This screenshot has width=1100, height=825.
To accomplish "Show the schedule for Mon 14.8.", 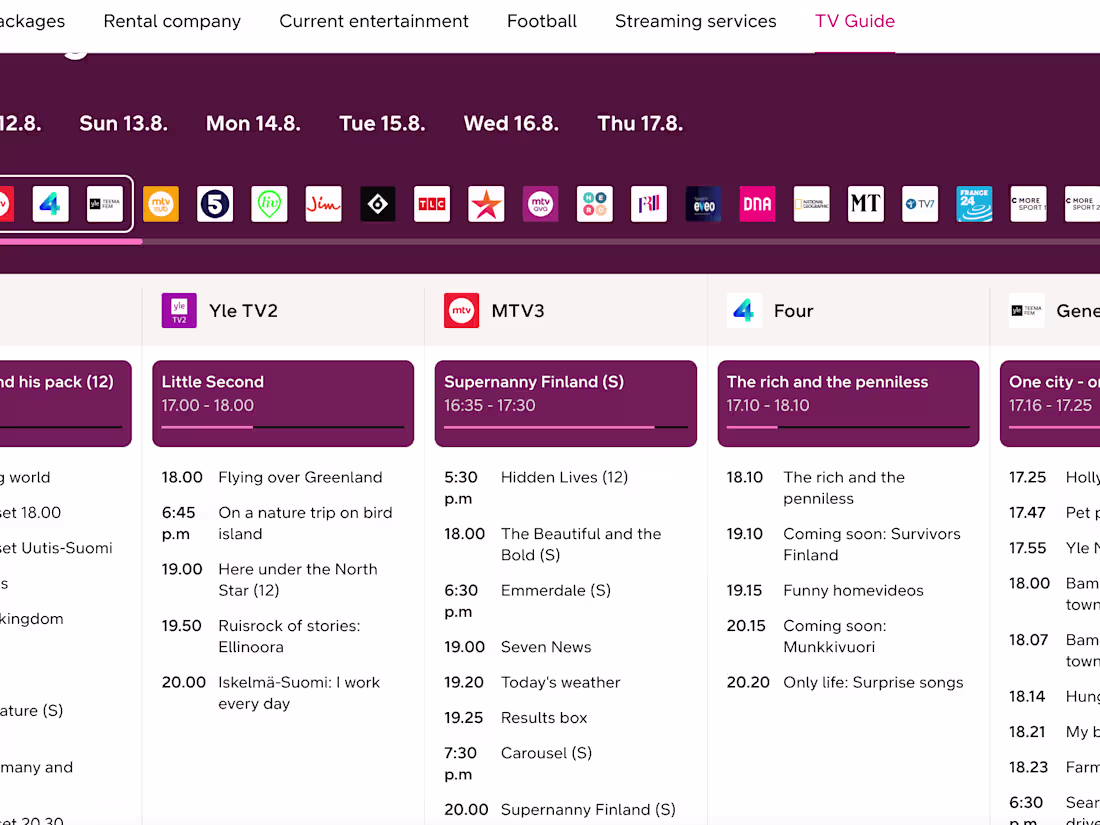I will (x=253, y=124).
